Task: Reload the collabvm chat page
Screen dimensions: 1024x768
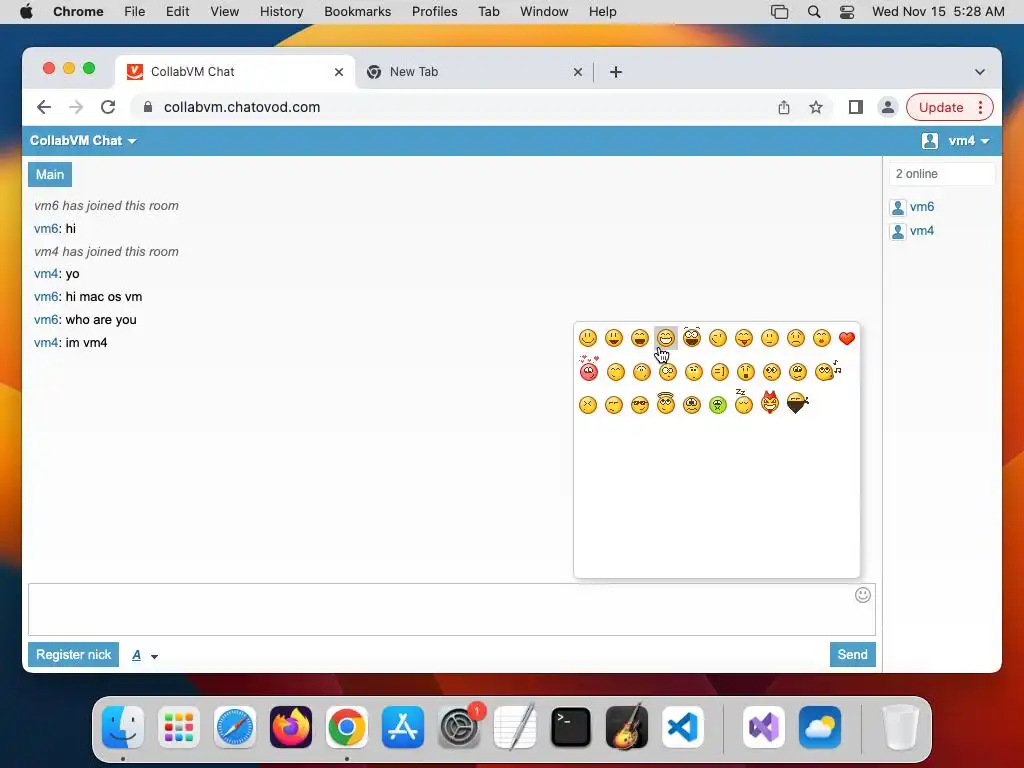Action: tap(108, 107)
